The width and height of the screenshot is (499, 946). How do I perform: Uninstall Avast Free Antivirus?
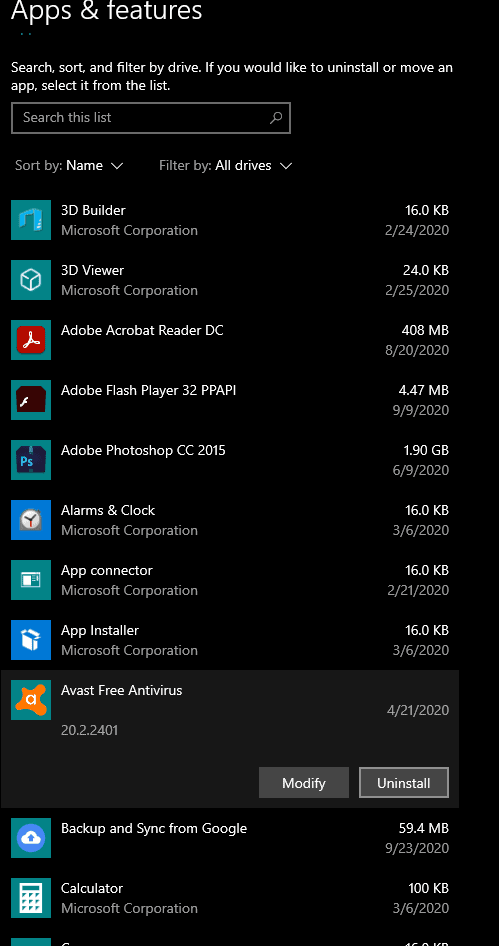(404, 783)
